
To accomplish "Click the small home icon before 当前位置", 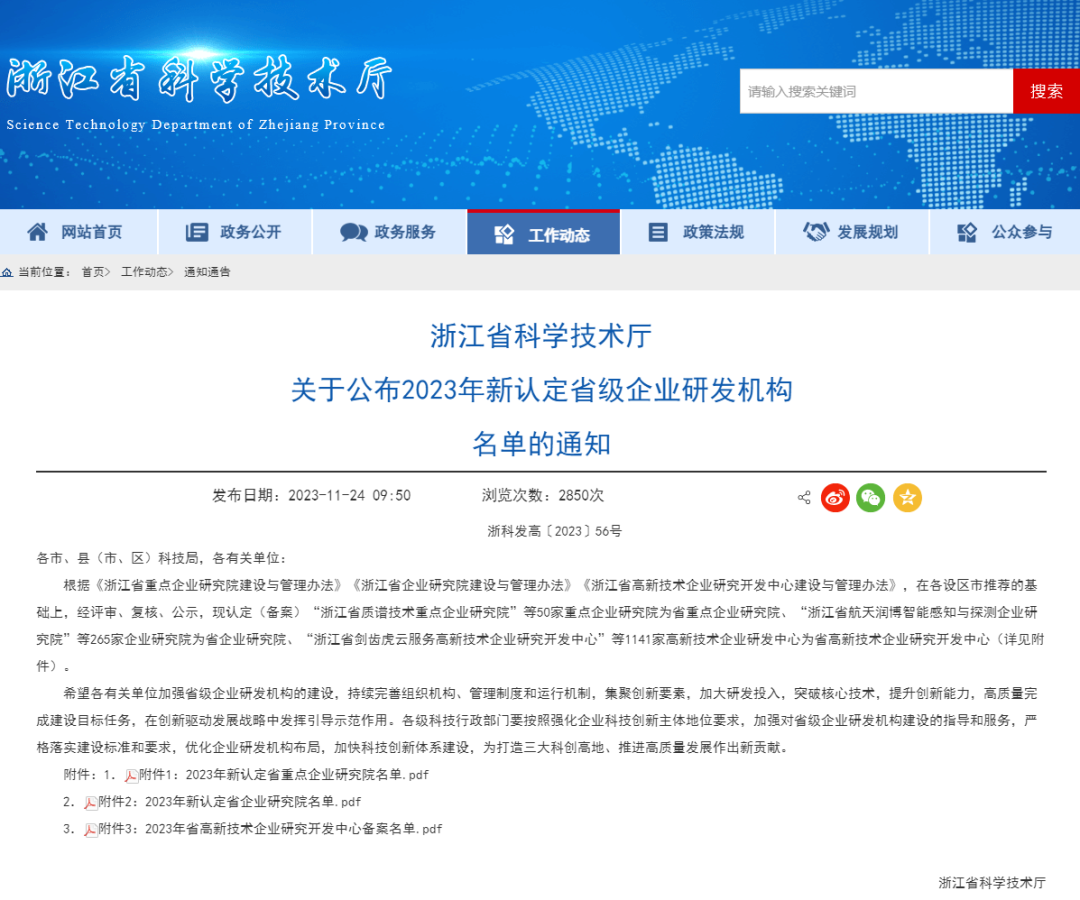I will click(x=7, y=272).
